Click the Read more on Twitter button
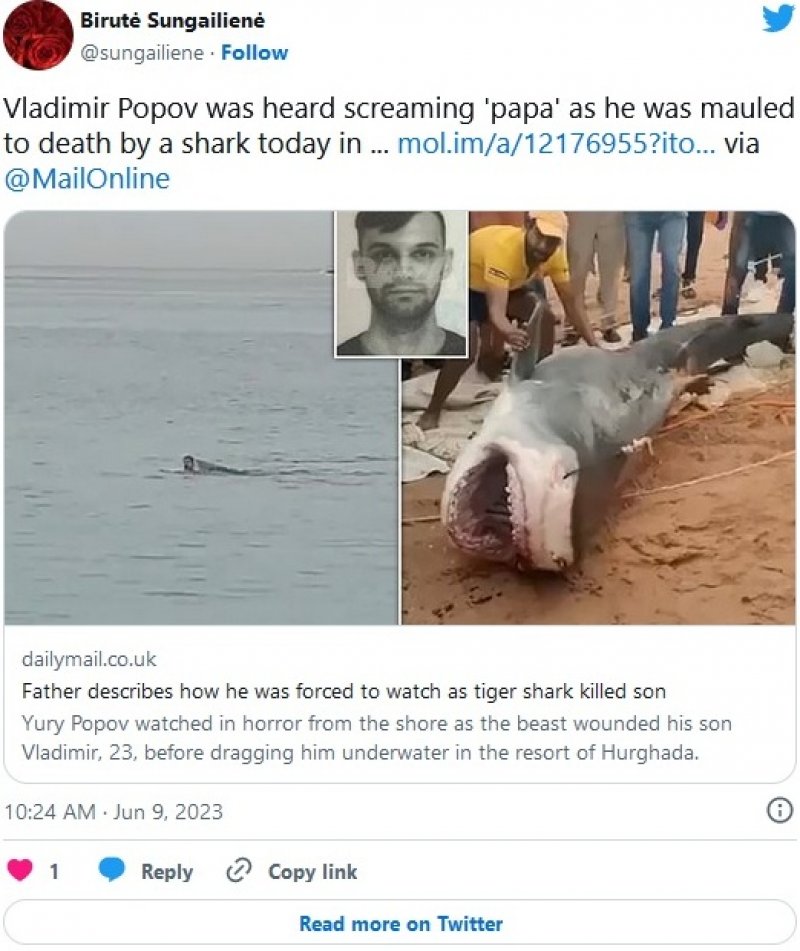 point(400,923)
